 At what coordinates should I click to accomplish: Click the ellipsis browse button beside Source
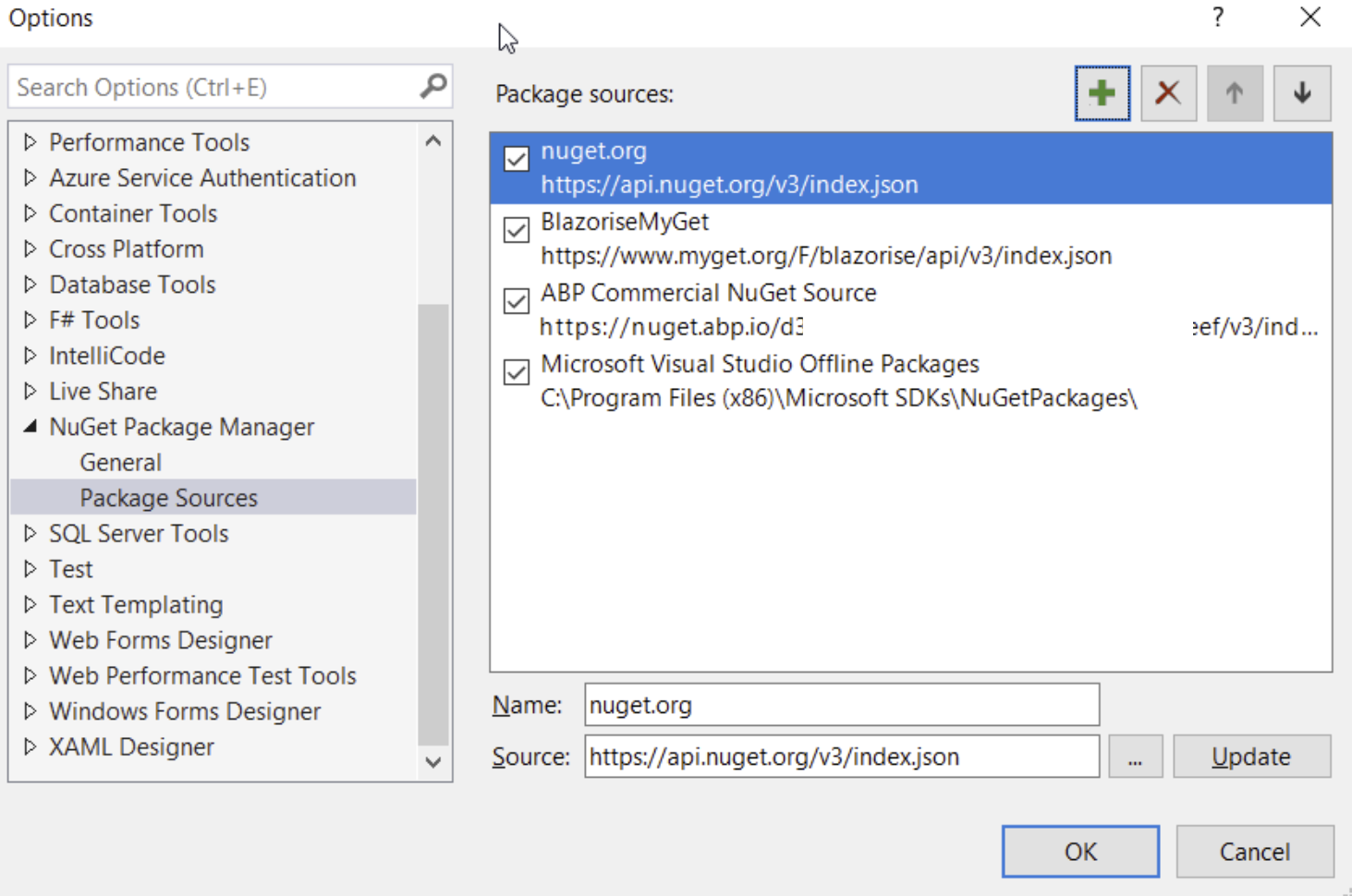(x=1135, y=757)
